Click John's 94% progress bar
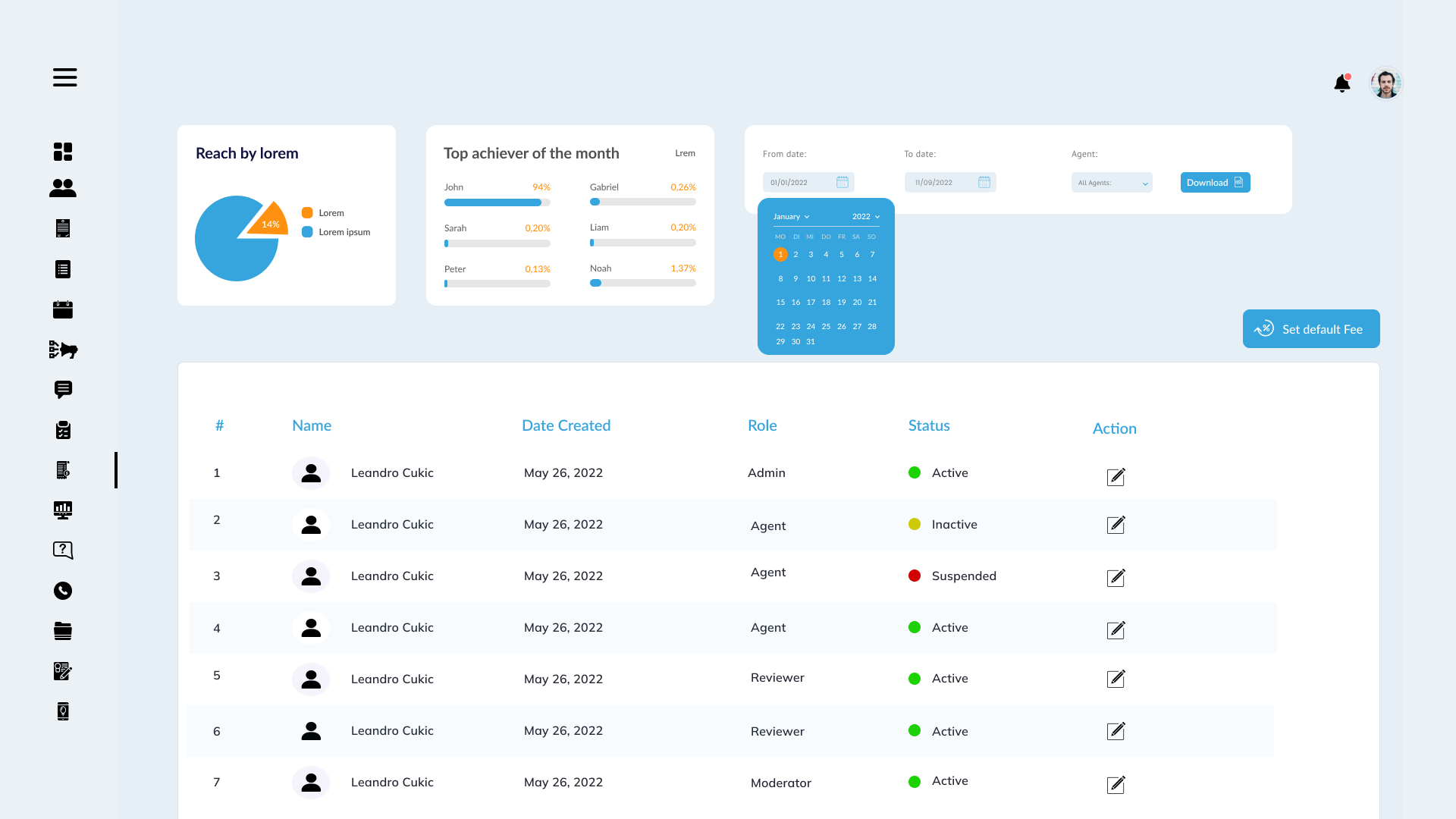The image size is (1456, 819). pos(497,202)
